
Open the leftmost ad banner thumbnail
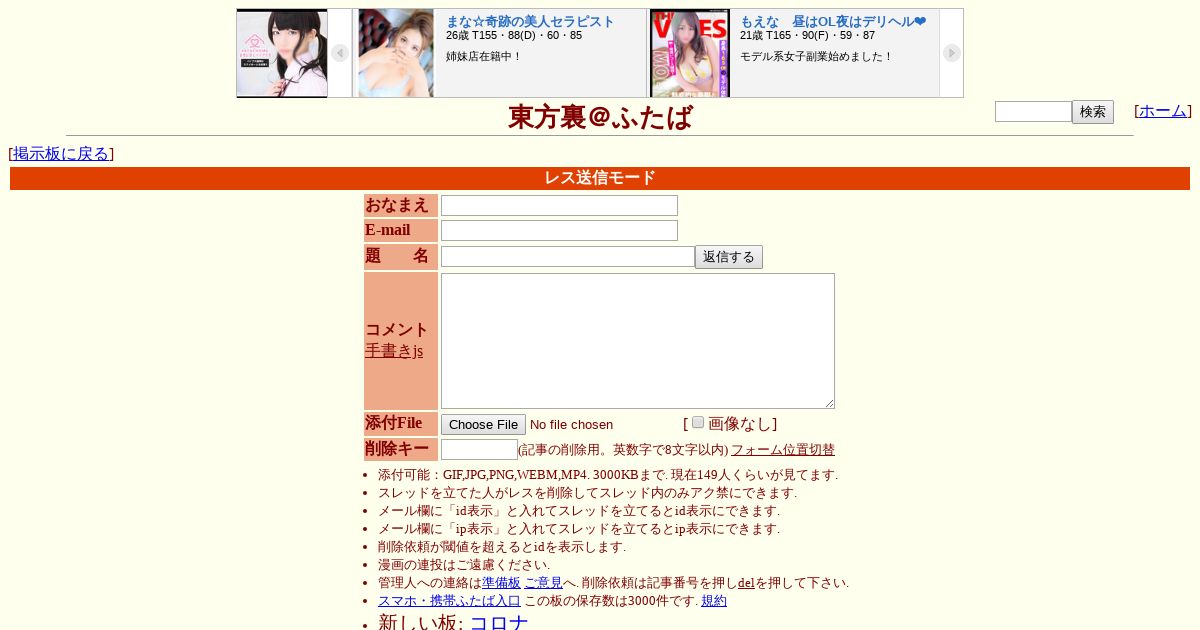point(282,53)
